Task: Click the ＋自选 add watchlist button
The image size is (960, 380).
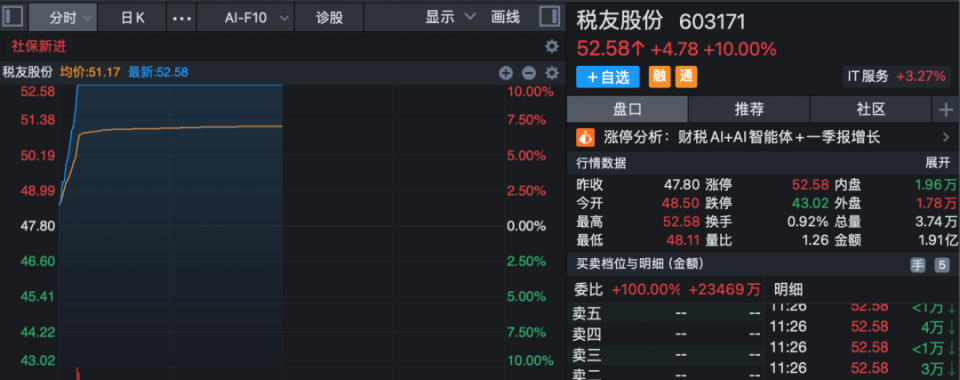Action: (608, 77)
